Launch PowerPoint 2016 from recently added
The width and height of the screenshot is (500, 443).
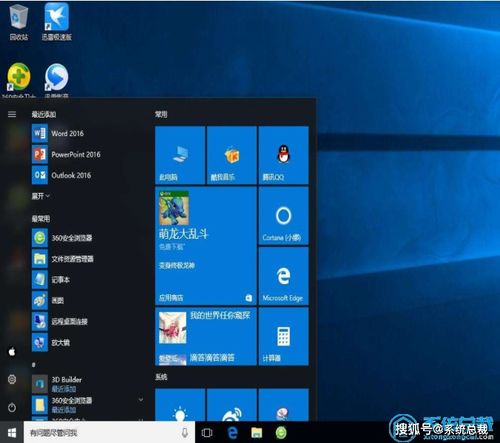pos(87,154)
